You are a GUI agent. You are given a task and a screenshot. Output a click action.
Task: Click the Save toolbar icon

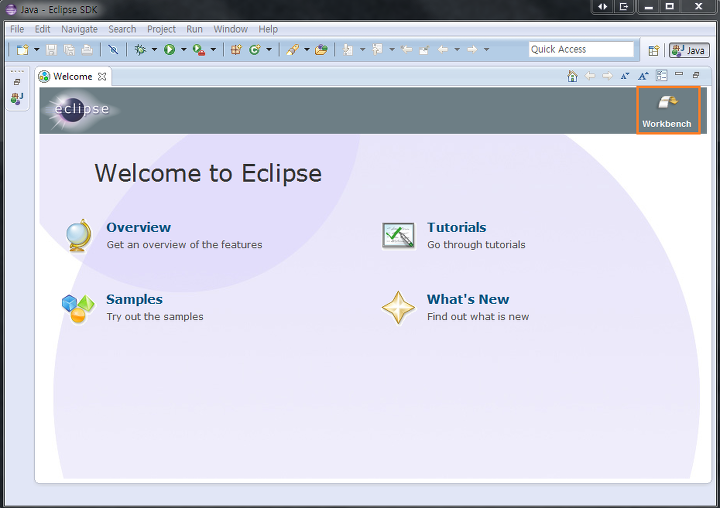coord(51,50)
